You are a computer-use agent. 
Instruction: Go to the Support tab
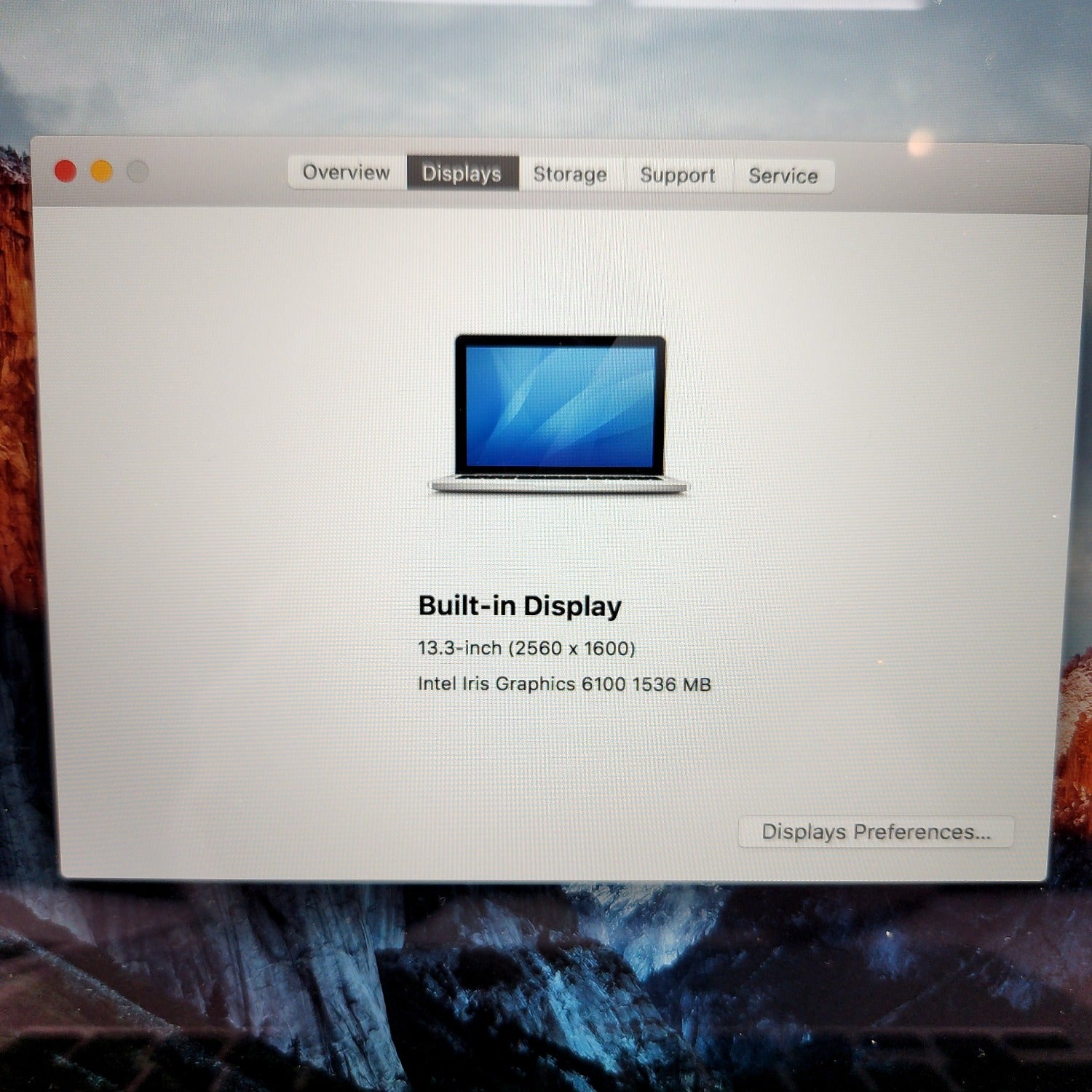(677, 175)
